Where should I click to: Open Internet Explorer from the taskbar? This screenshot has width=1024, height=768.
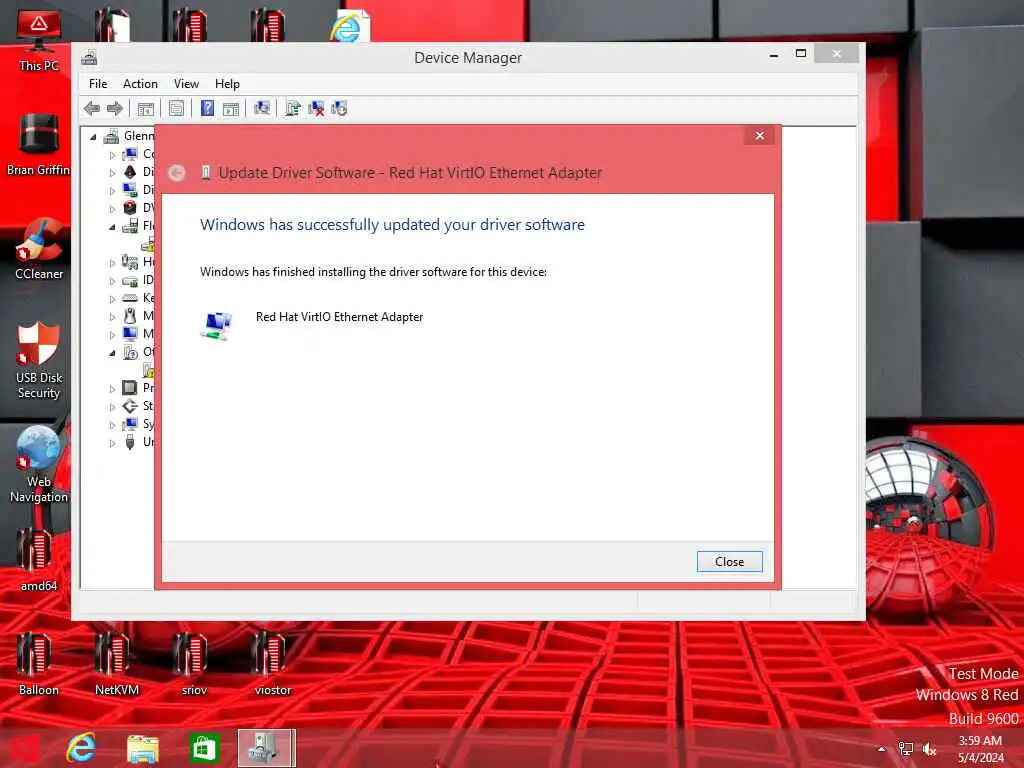coord(81,748)
